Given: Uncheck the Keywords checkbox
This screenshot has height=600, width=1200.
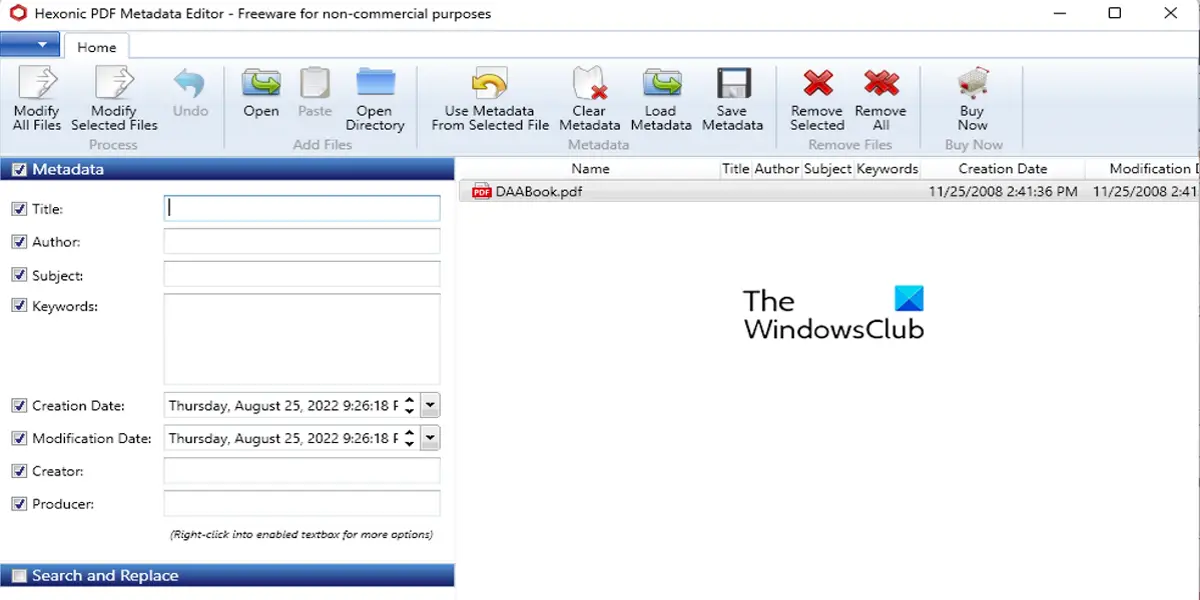Looking at the screenshot, I should coord(19,306).
